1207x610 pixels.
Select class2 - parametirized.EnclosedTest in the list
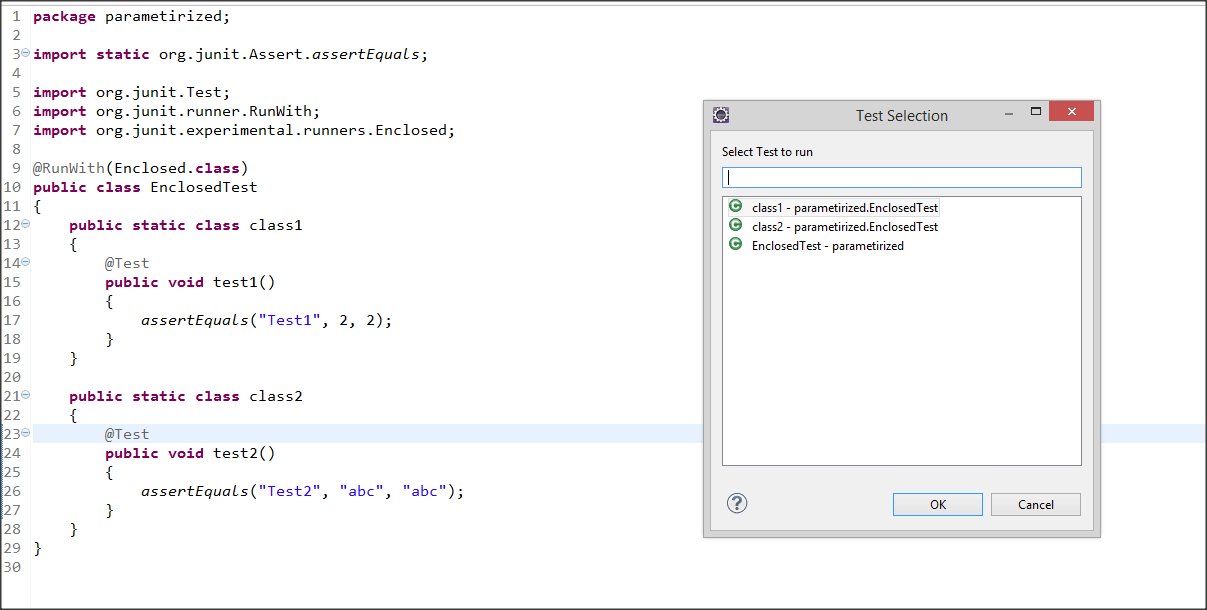(x=844, y=227)
